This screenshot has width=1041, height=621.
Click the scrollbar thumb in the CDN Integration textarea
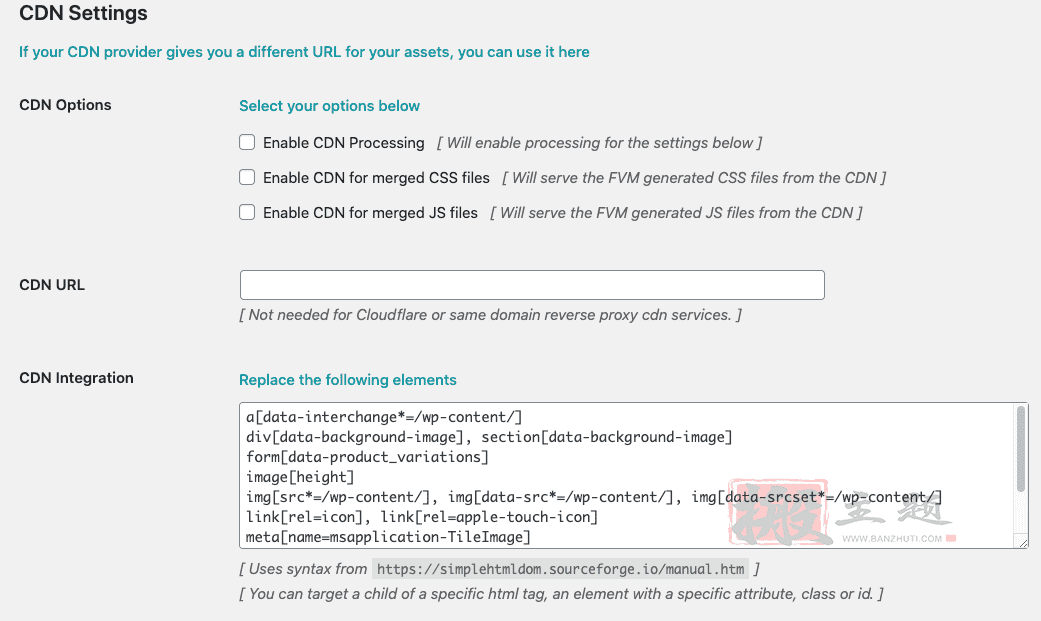pyautogui.click(x=1021, y=449)
